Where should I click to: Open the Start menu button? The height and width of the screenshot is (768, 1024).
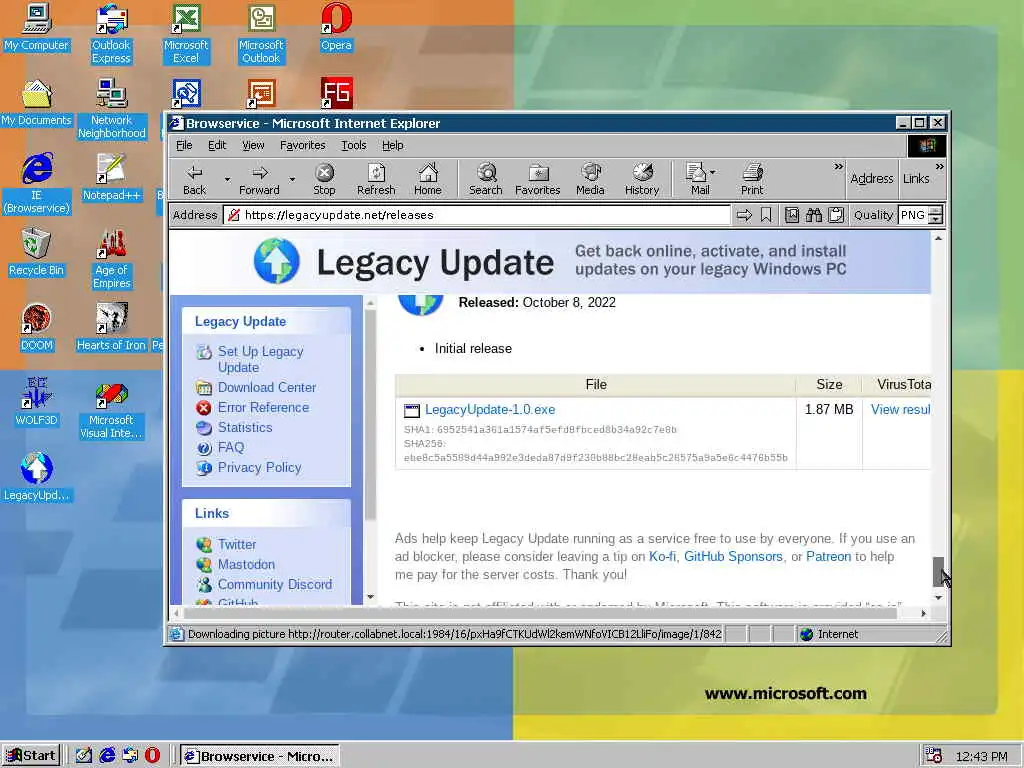[x=31, y=756]
